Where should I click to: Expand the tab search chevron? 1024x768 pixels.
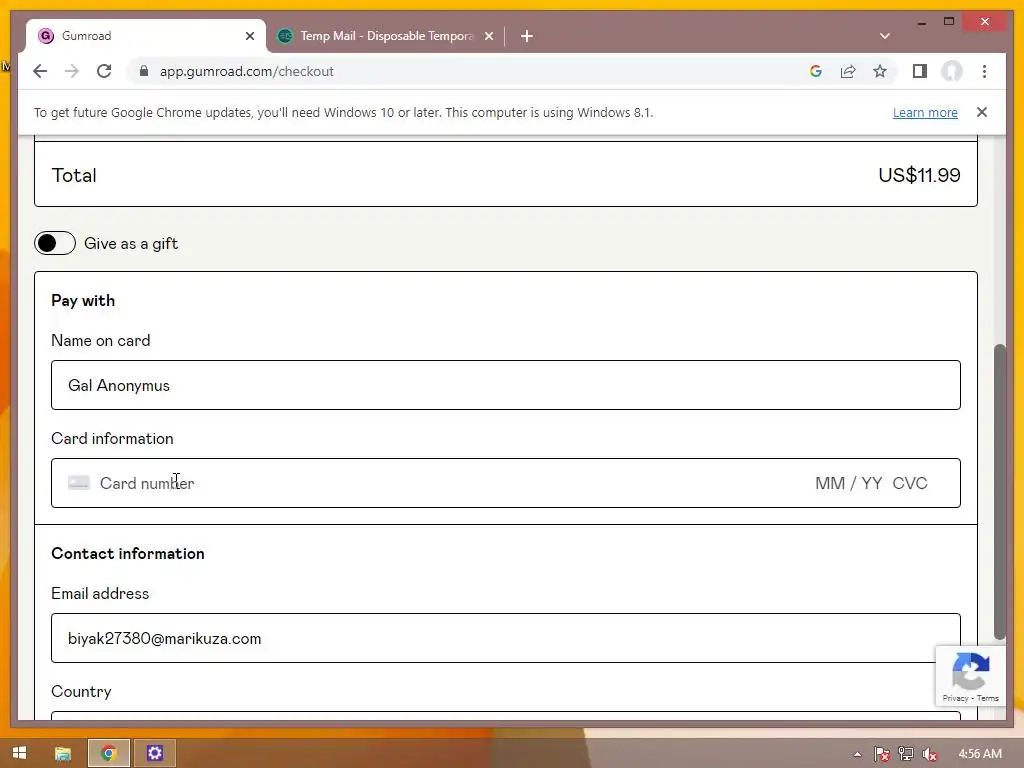pos(884,36)
